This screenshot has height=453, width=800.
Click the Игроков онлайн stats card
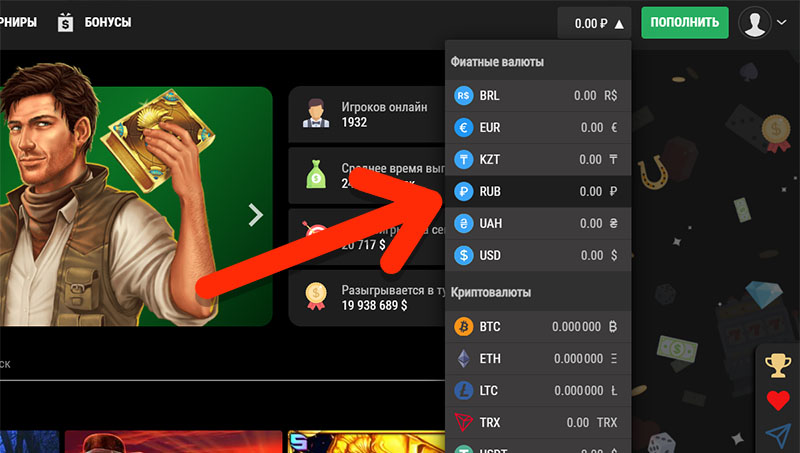tap(365, 114)
